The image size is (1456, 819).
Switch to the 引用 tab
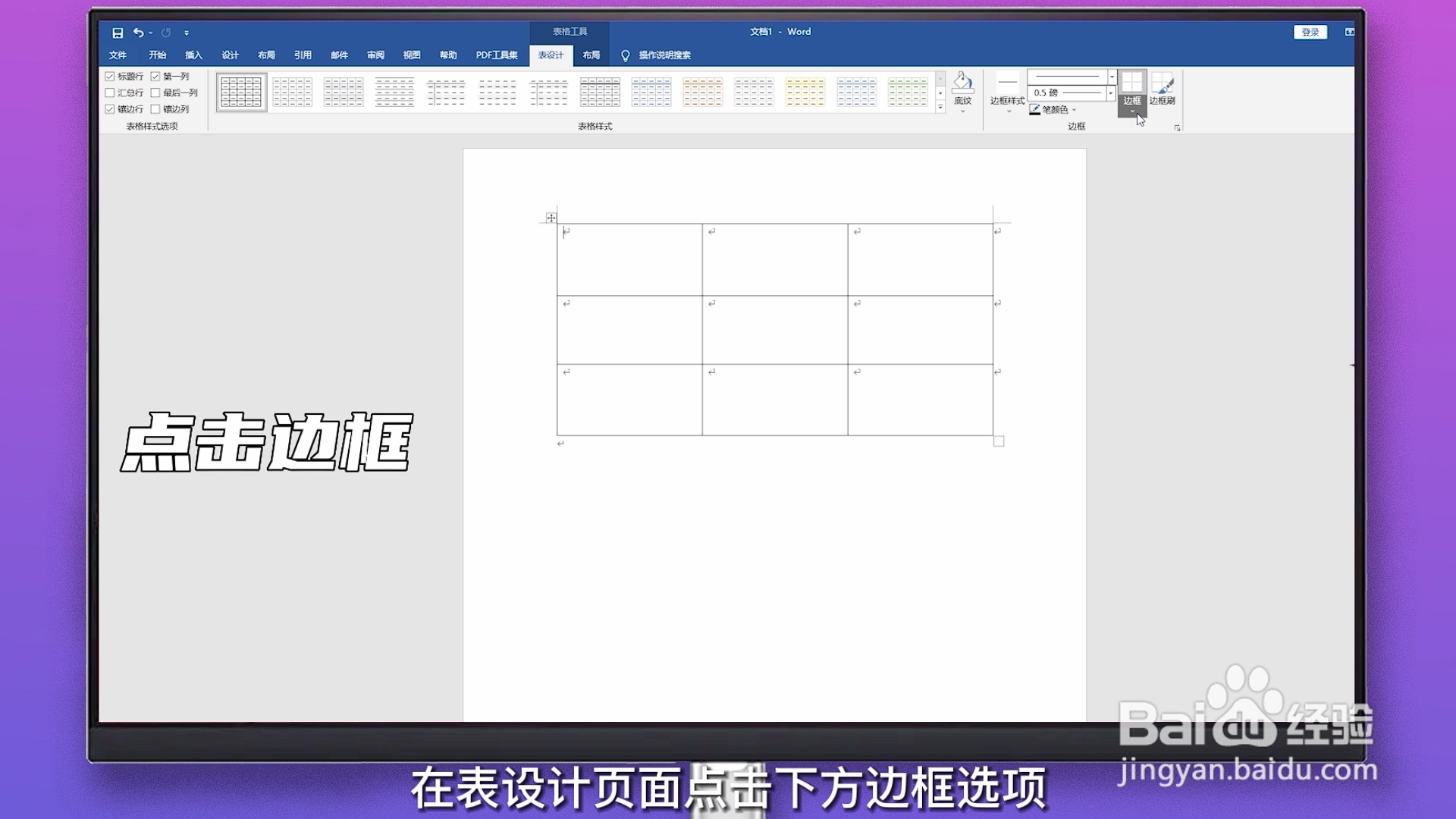[x=303, y=55]
